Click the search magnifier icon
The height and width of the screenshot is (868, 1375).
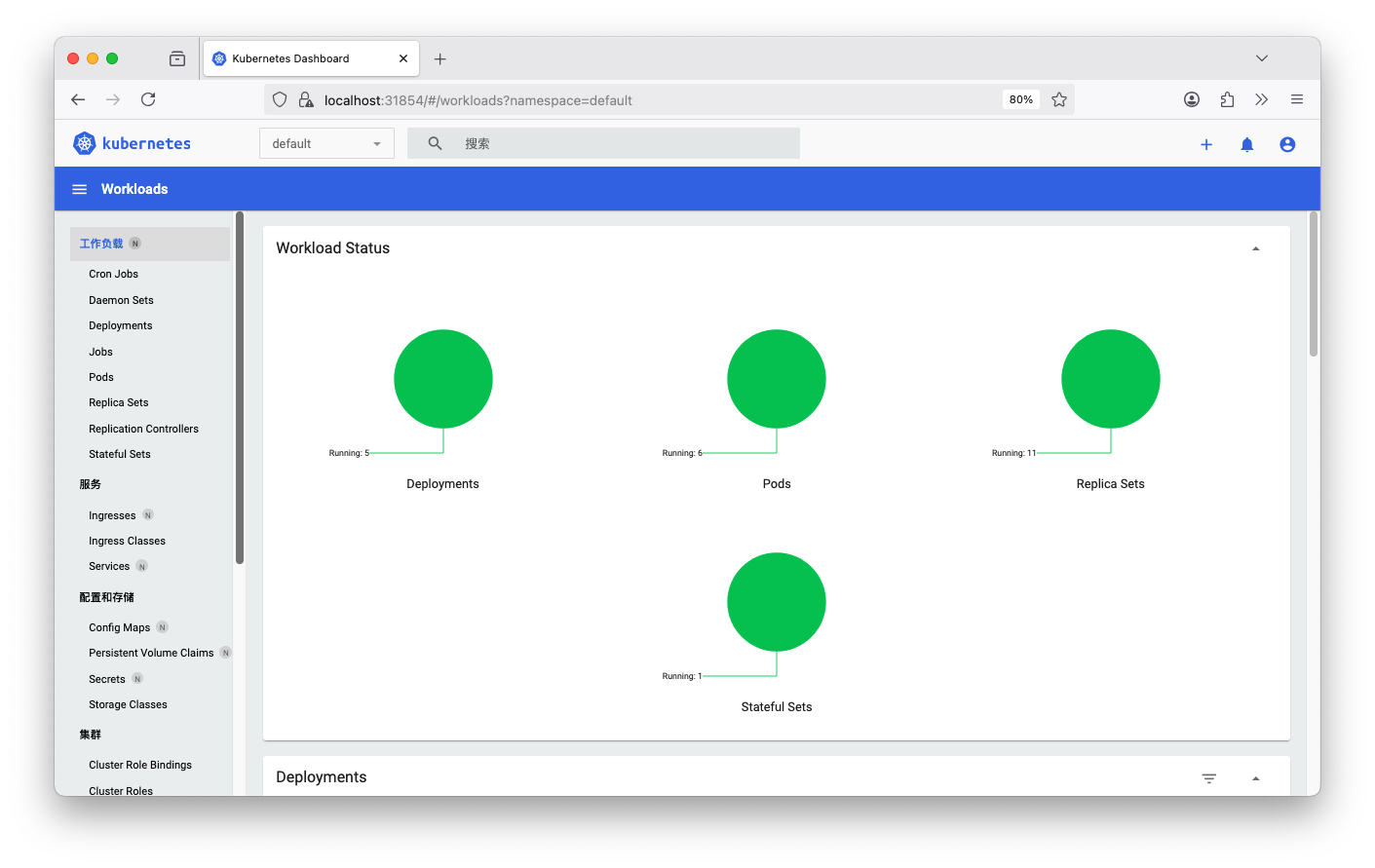coord(436,143)
